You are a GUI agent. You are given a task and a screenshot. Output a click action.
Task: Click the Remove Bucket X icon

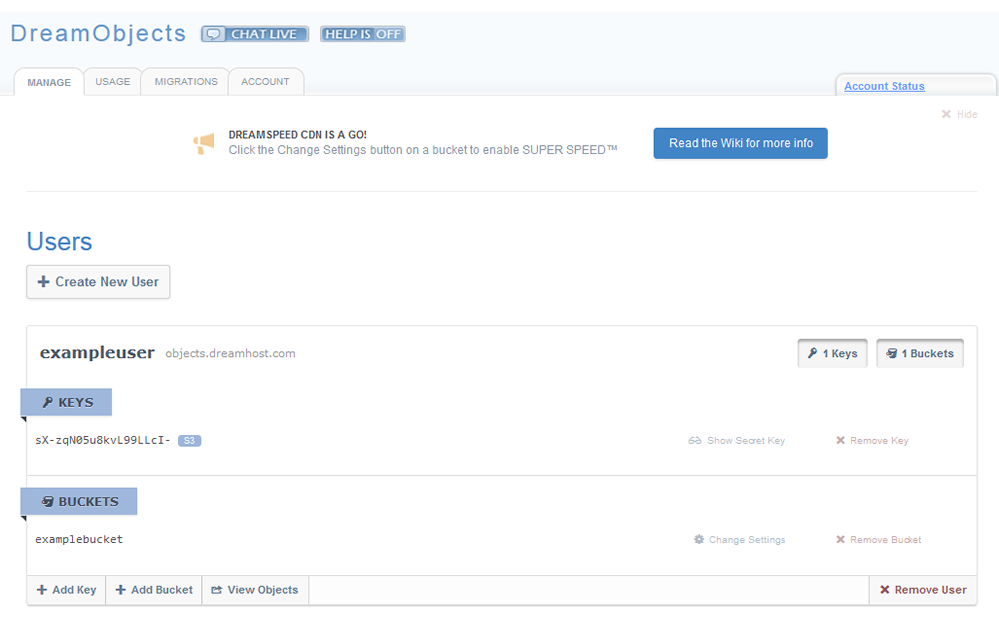click(841, 540)
